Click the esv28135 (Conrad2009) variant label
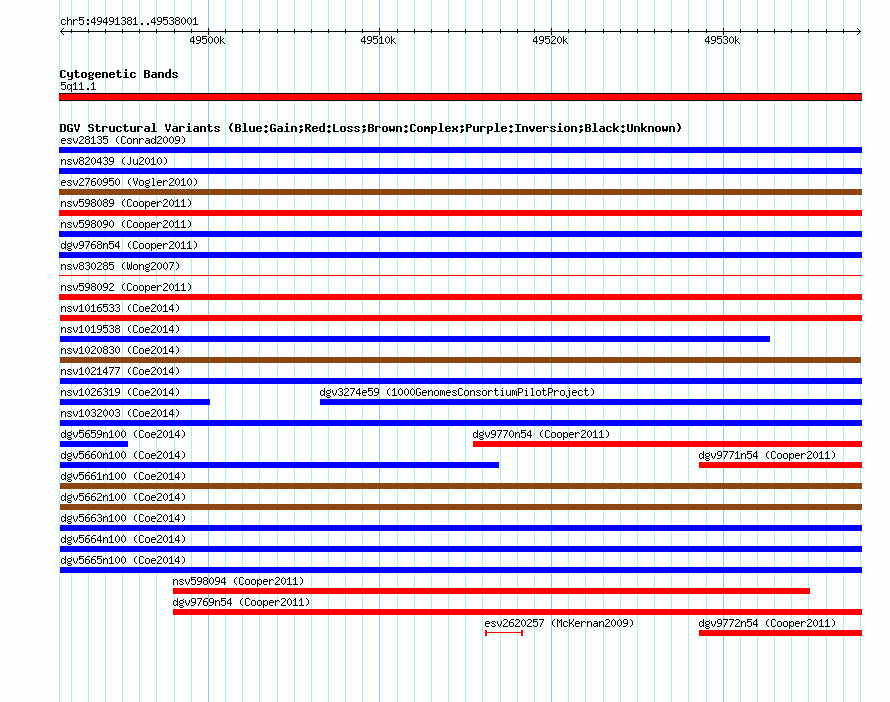Screen dimensions: 890x702 (x=123, y=140)
